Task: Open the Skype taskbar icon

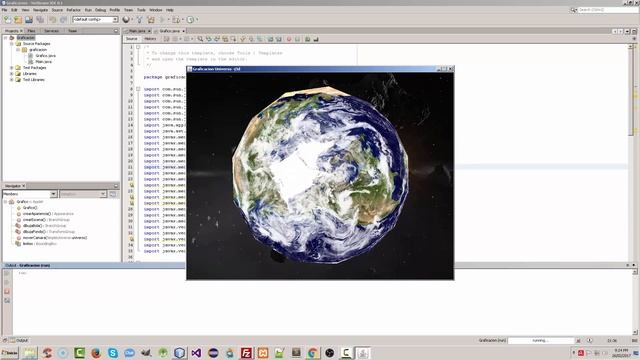Action: 113,353
